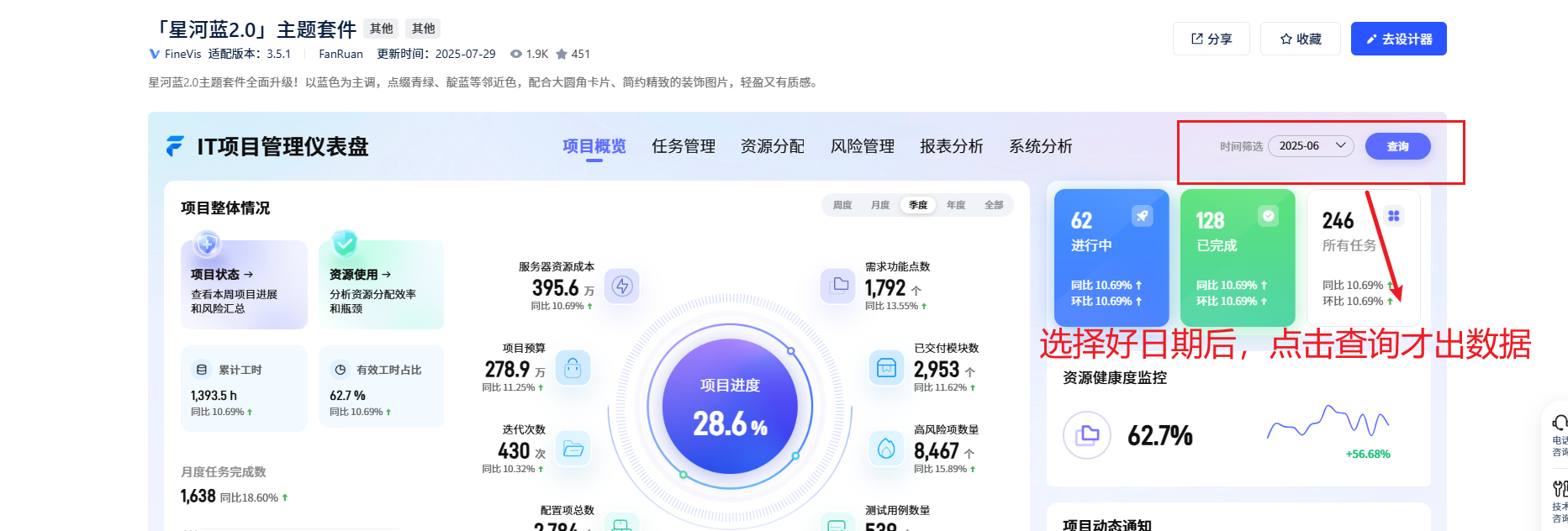The height and width of the screenshot is (531, 1568).
Task: Switch to the 报表分析 tab
Action: (x=952, y=146)
